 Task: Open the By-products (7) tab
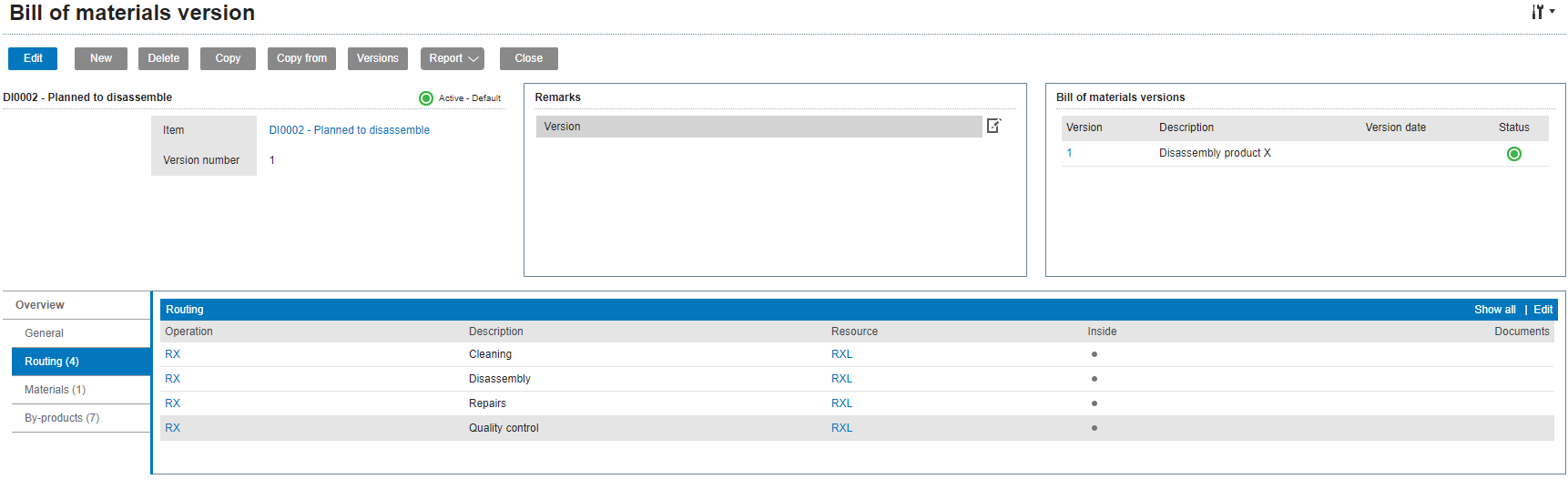click(80, 418)
